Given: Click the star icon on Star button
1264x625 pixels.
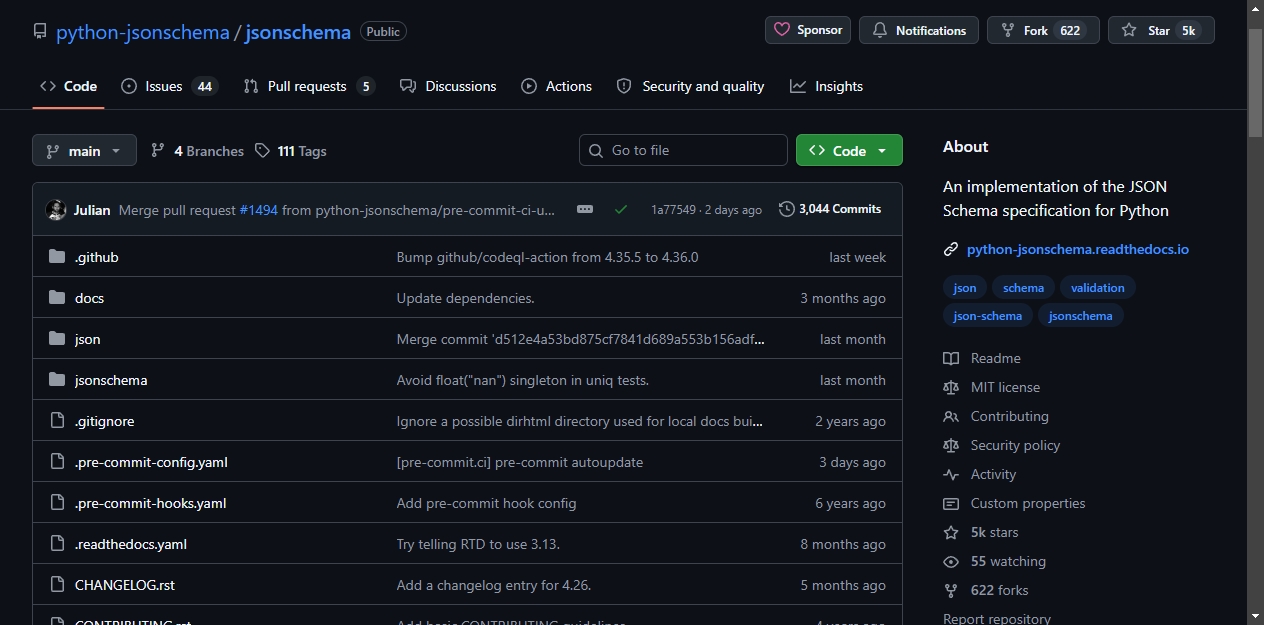Looking at the screenshot, I should point(1129,30).
